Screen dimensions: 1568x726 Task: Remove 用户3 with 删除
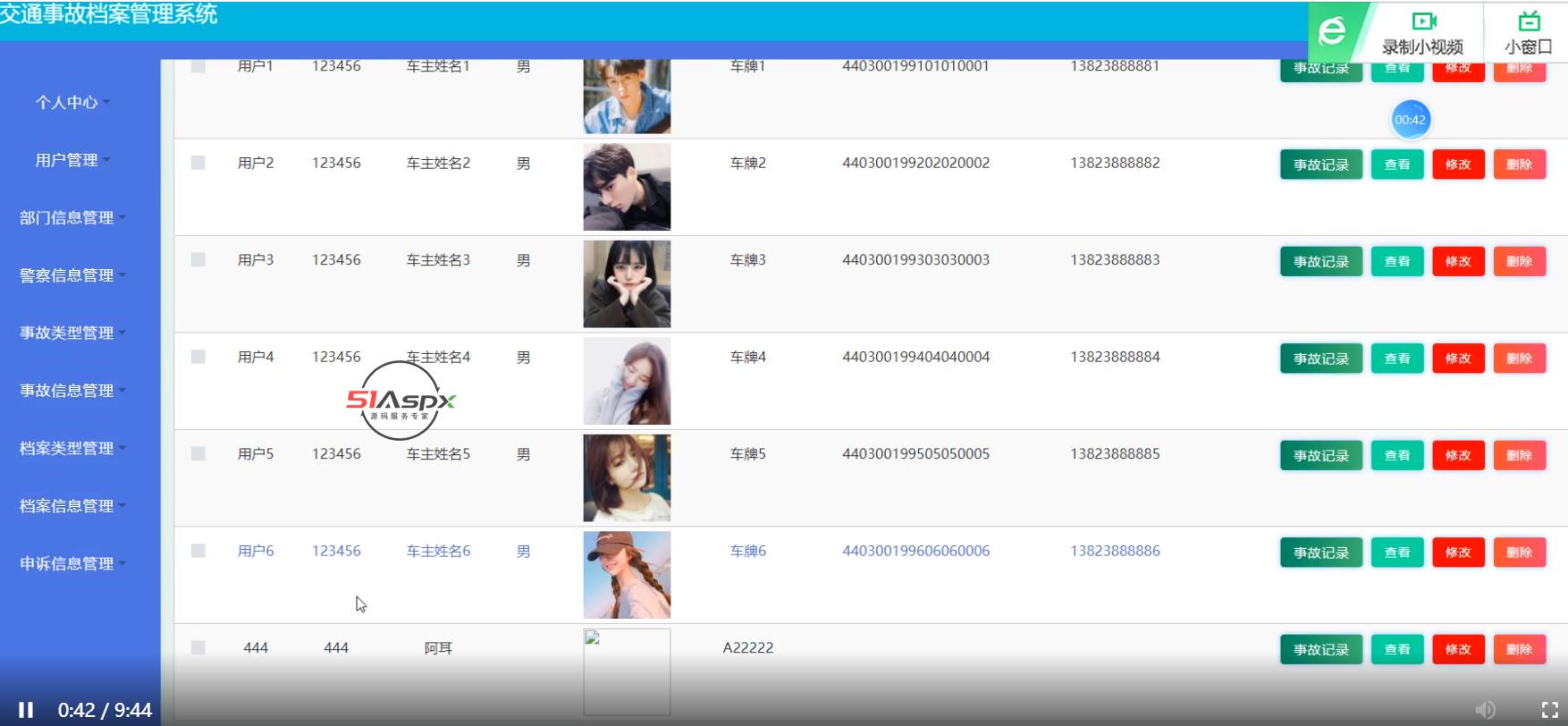tap(1520, 261)
